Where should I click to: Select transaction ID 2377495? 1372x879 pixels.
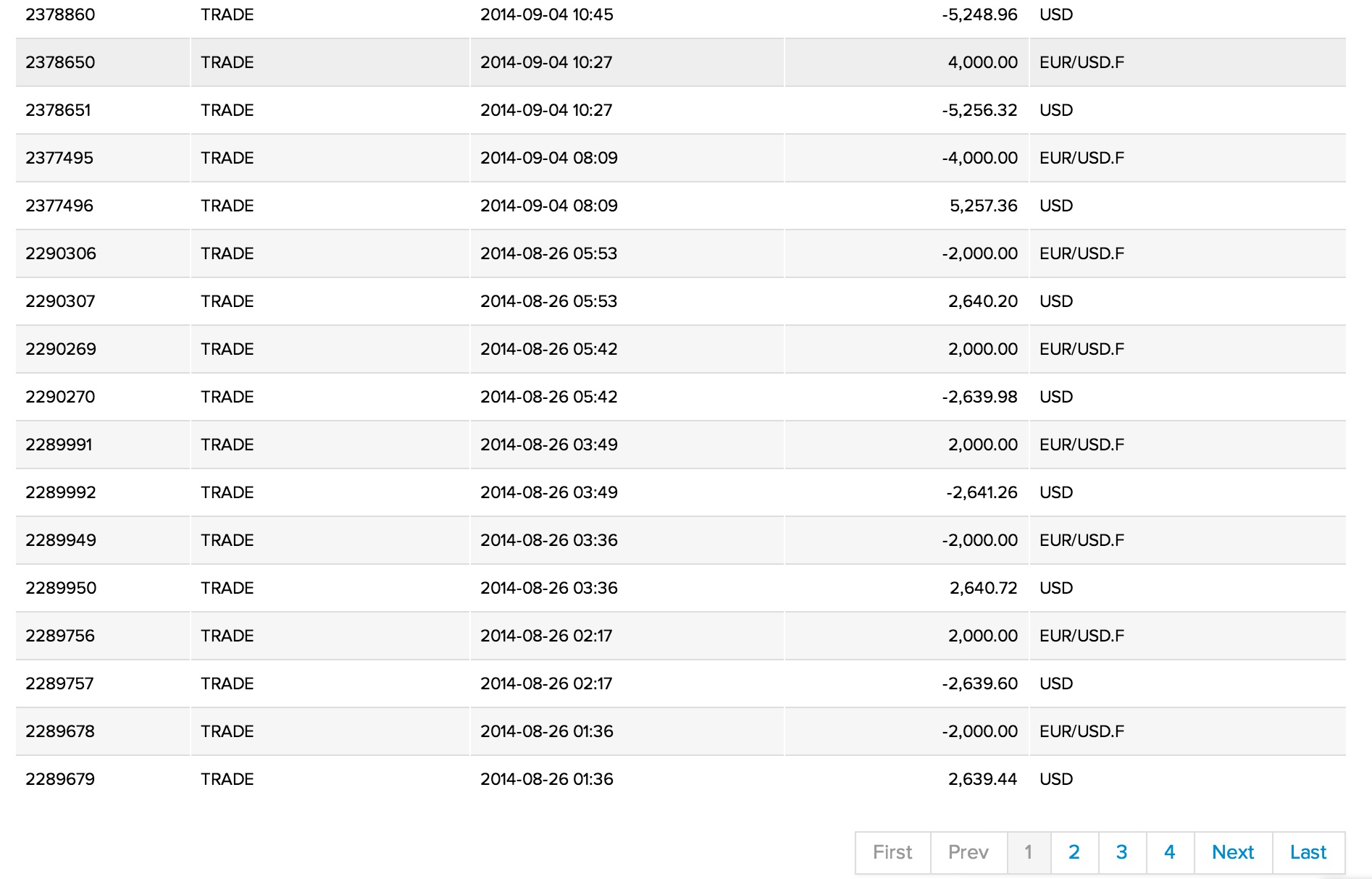59,158
